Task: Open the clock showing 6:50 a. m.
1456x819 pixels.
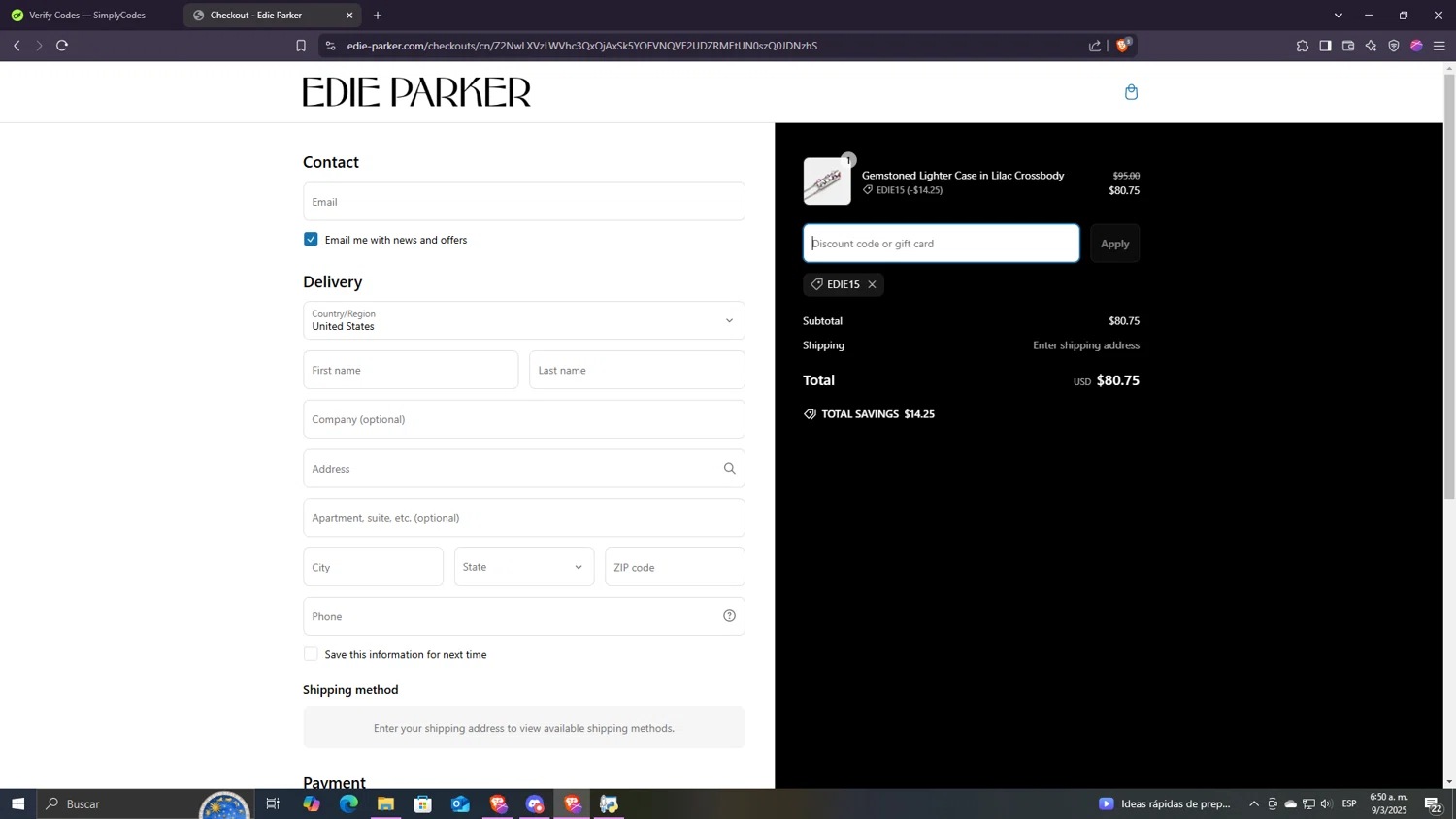Action: 1389,803
